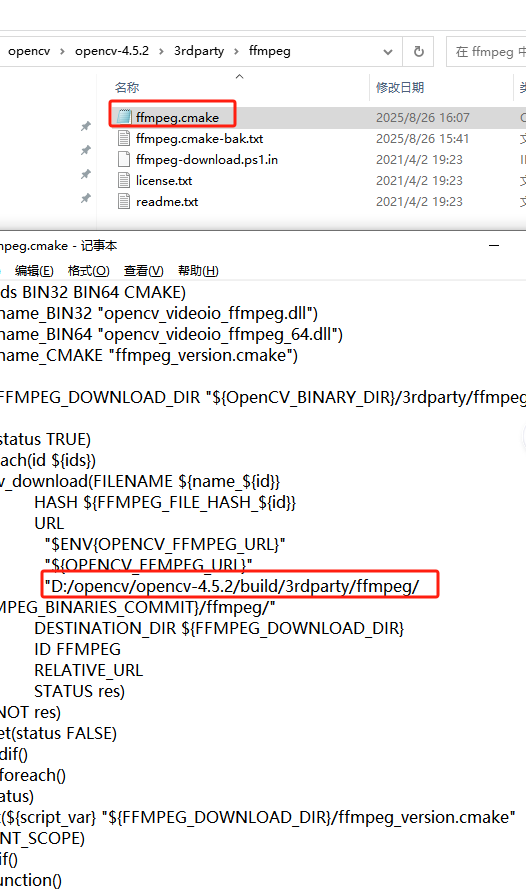The width and height of the screenshot is (526, 889).
Task: Click ffmpeg.cmake file name
Action: pyautogui.click(x=177, y=117)
